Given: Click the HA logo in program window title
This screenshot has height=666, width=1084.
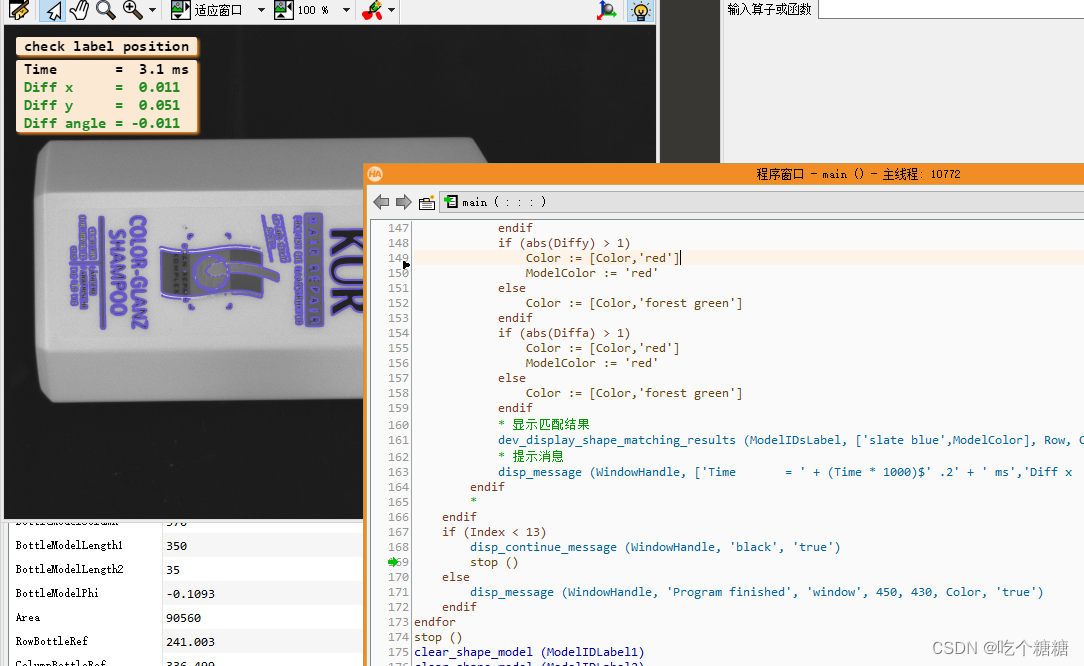Looking at the screenshot, I should (375, 174).
